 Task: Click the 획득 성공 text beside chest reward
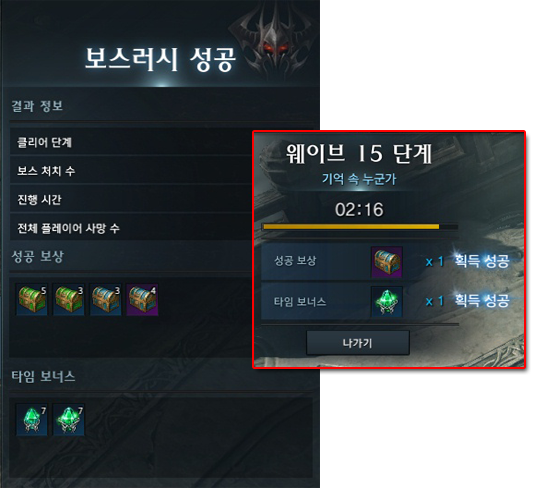point(482,261)
